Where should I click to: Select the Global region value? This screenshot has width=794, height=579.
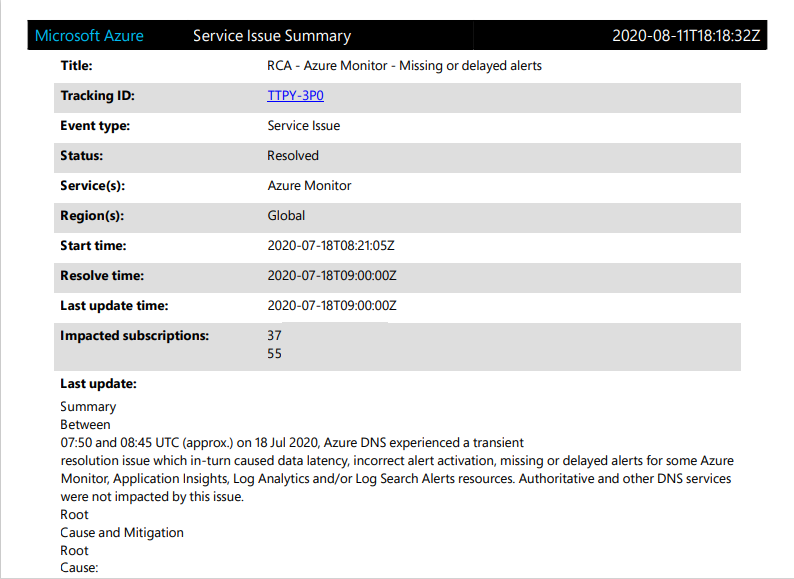(x=286, y=216)
